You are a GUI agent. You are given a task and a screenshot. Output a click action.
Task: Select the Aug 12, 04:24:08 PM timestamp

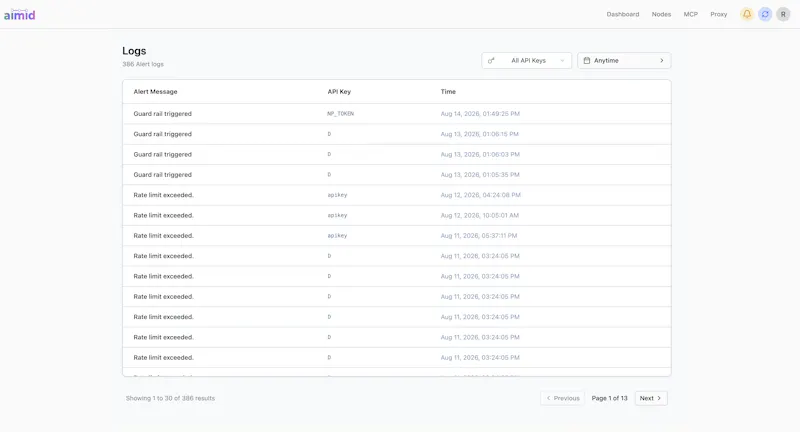(481, 195)
